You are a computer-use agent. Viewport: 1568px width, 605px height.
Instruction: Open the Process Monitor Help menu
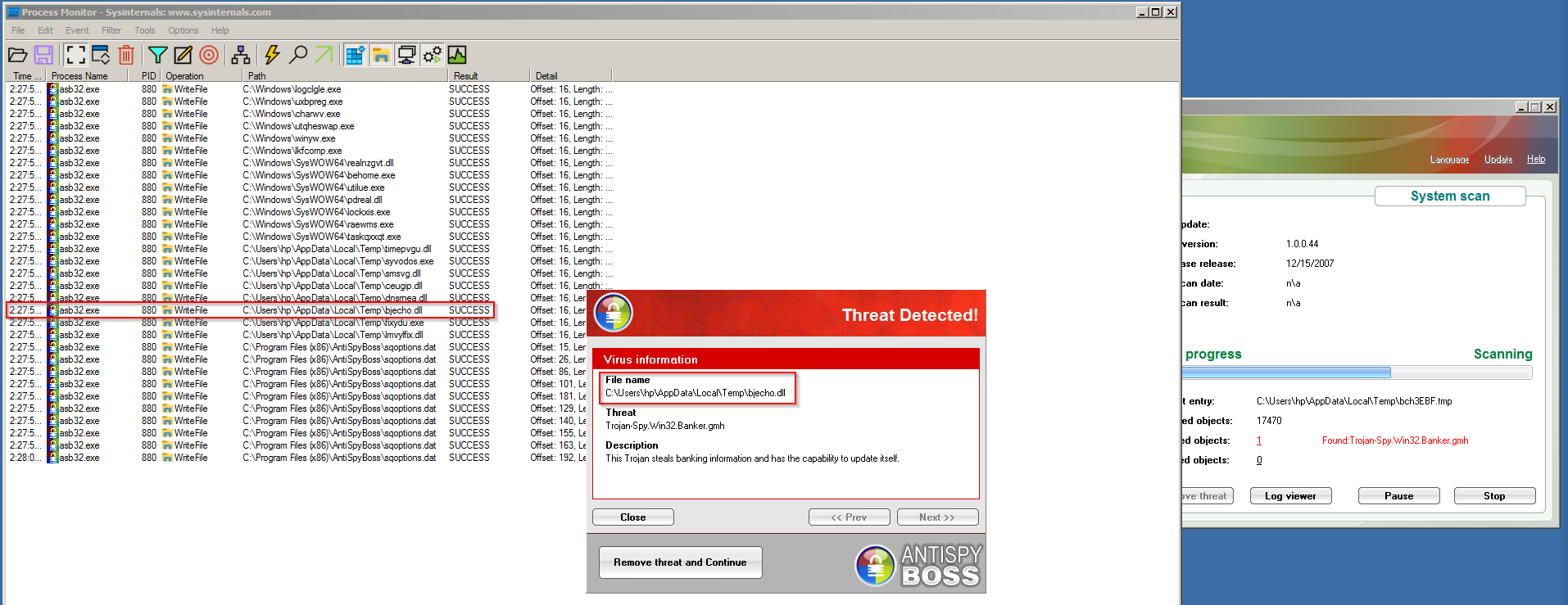[x=220, y=30]
